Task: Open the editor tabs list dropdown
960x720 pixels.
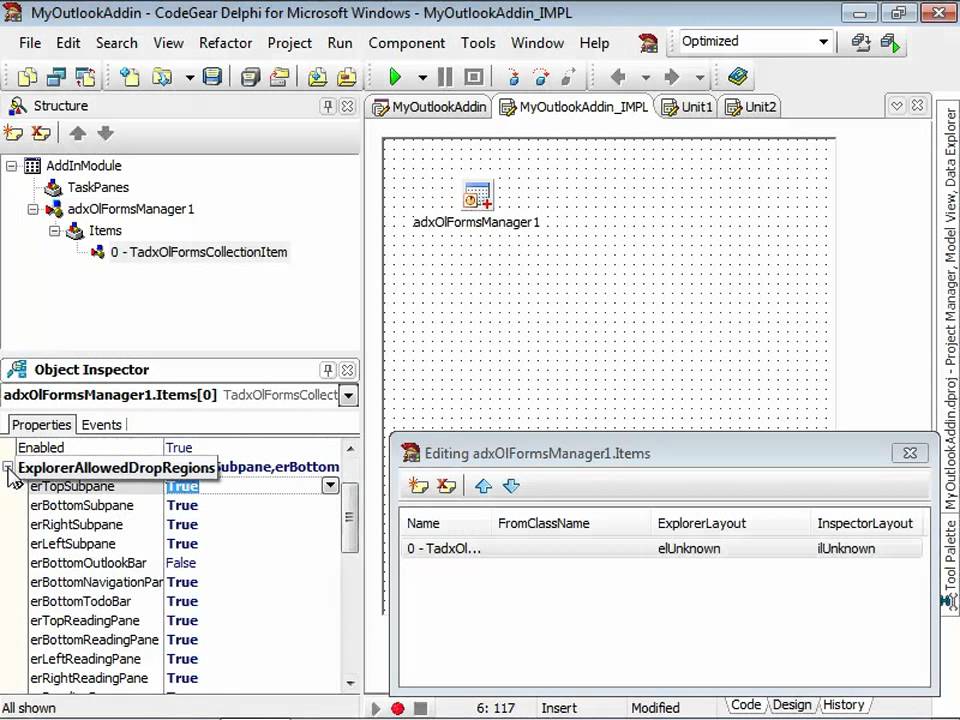Action: point(897,106)
